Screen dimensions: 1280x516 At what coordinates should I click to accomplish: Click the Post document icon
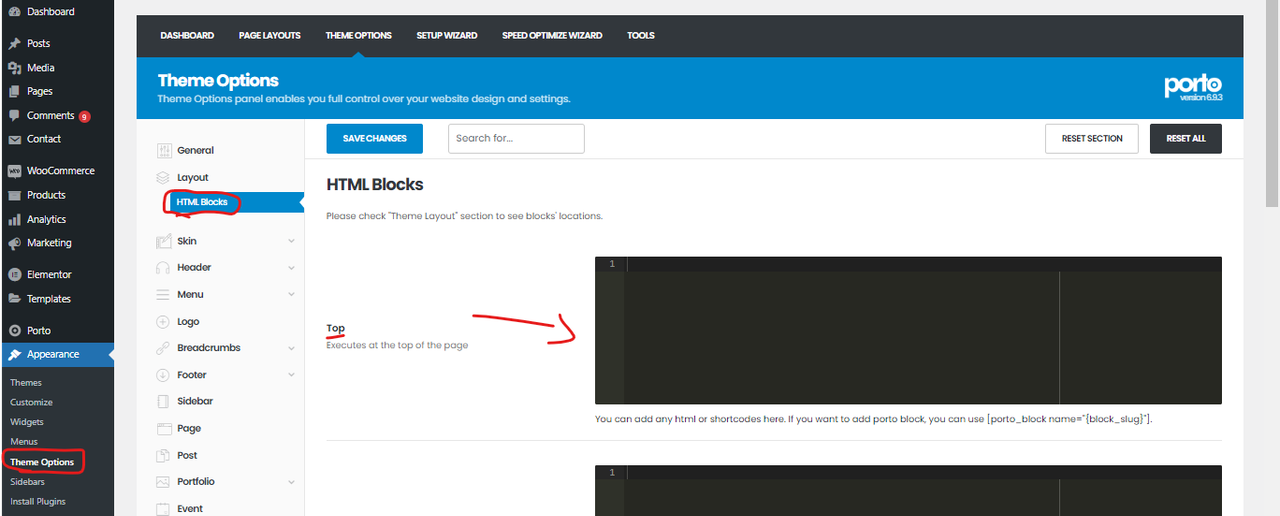[163, 455]
